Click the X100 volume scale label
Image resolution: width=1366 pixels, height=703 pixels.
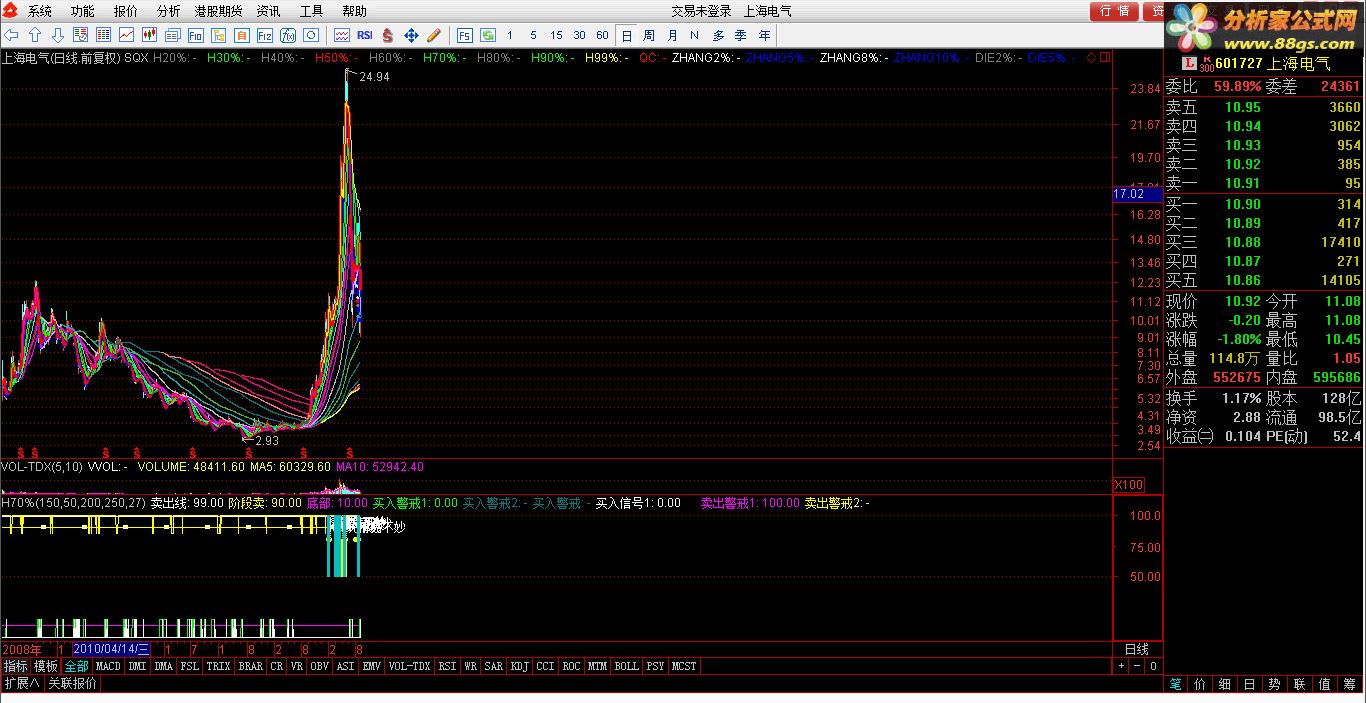(1129, 485)
